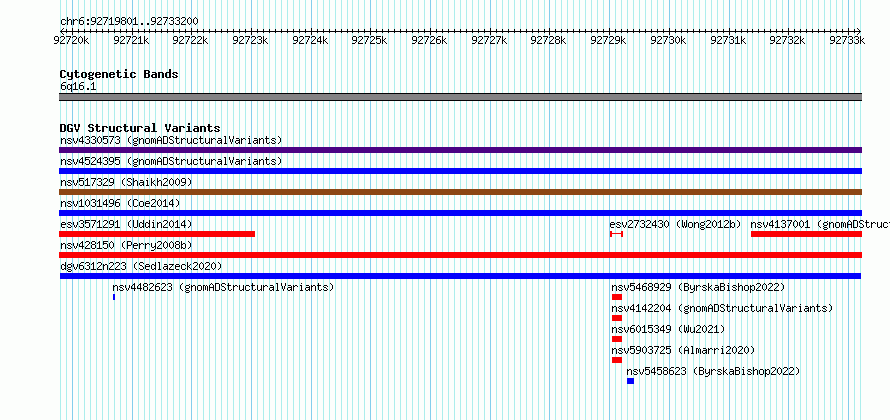Image resolution: width=890 pixels, height=420 pixels.
Task: Click the red esv3571291 Uddin2014 bar
Action: pos(157,234)
